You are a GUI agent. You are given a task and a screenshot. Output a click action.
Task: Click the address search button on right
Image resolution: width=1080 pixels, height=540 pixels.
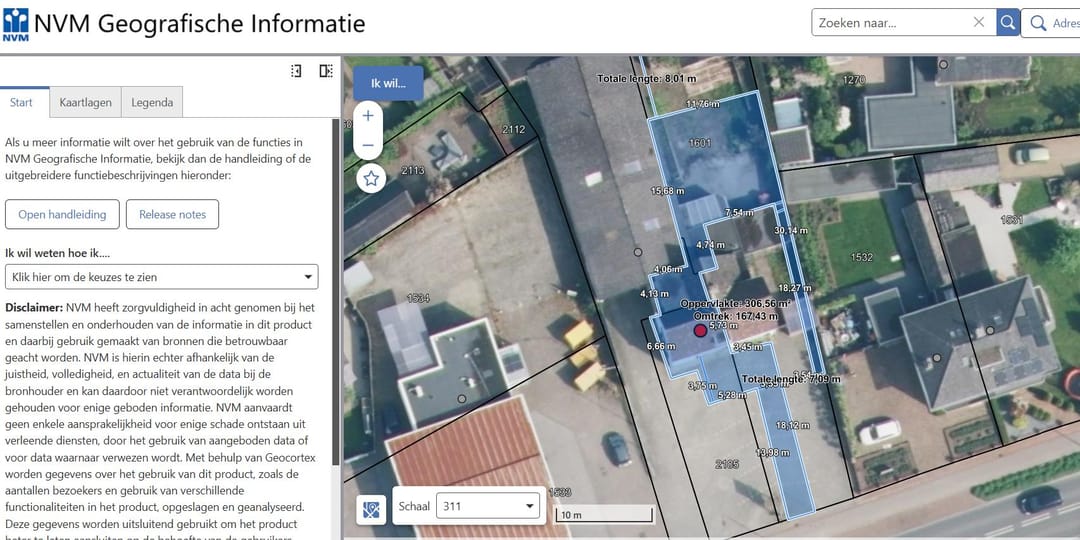pyautogui.click(x=1052, y=23)
